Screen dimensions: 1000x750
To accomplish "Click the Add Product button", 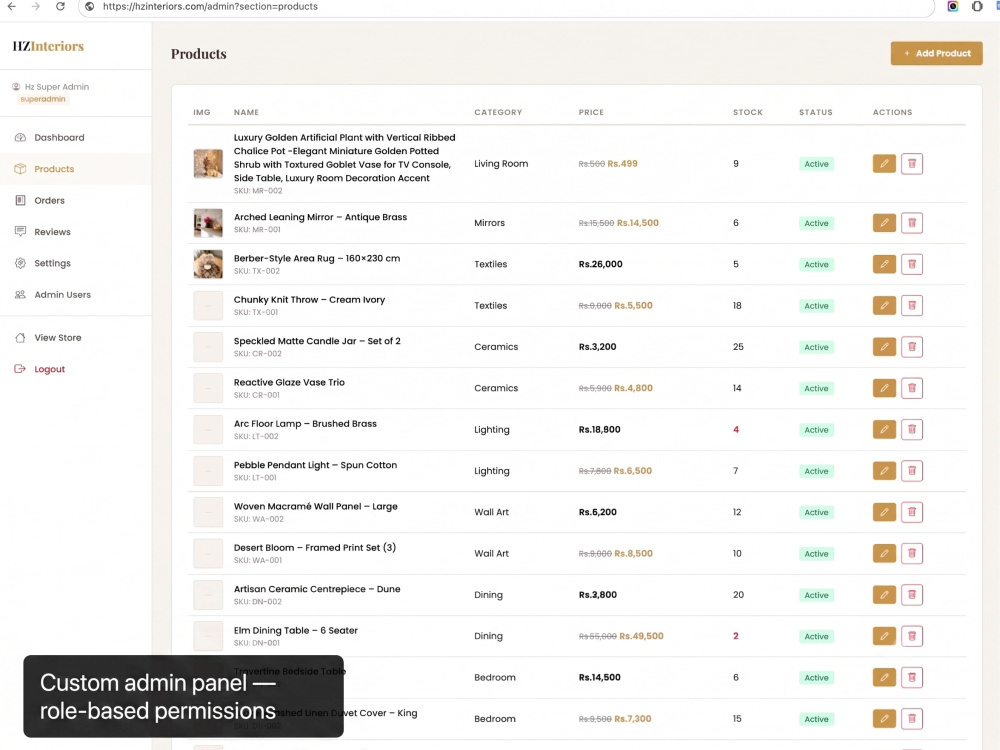I will pos(936,54).
